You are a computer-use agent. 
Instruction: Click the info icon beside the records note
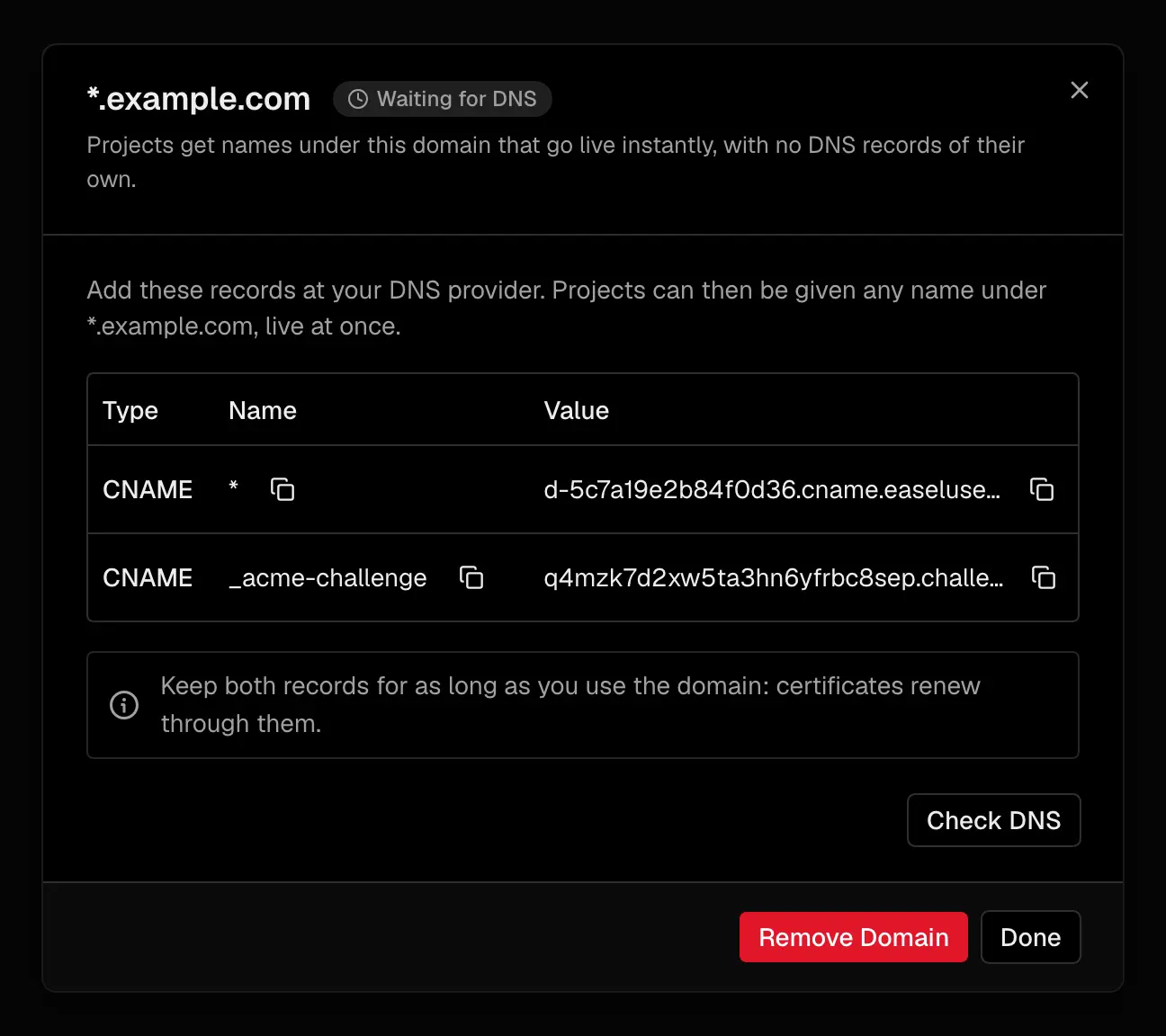tap(124, 705)
